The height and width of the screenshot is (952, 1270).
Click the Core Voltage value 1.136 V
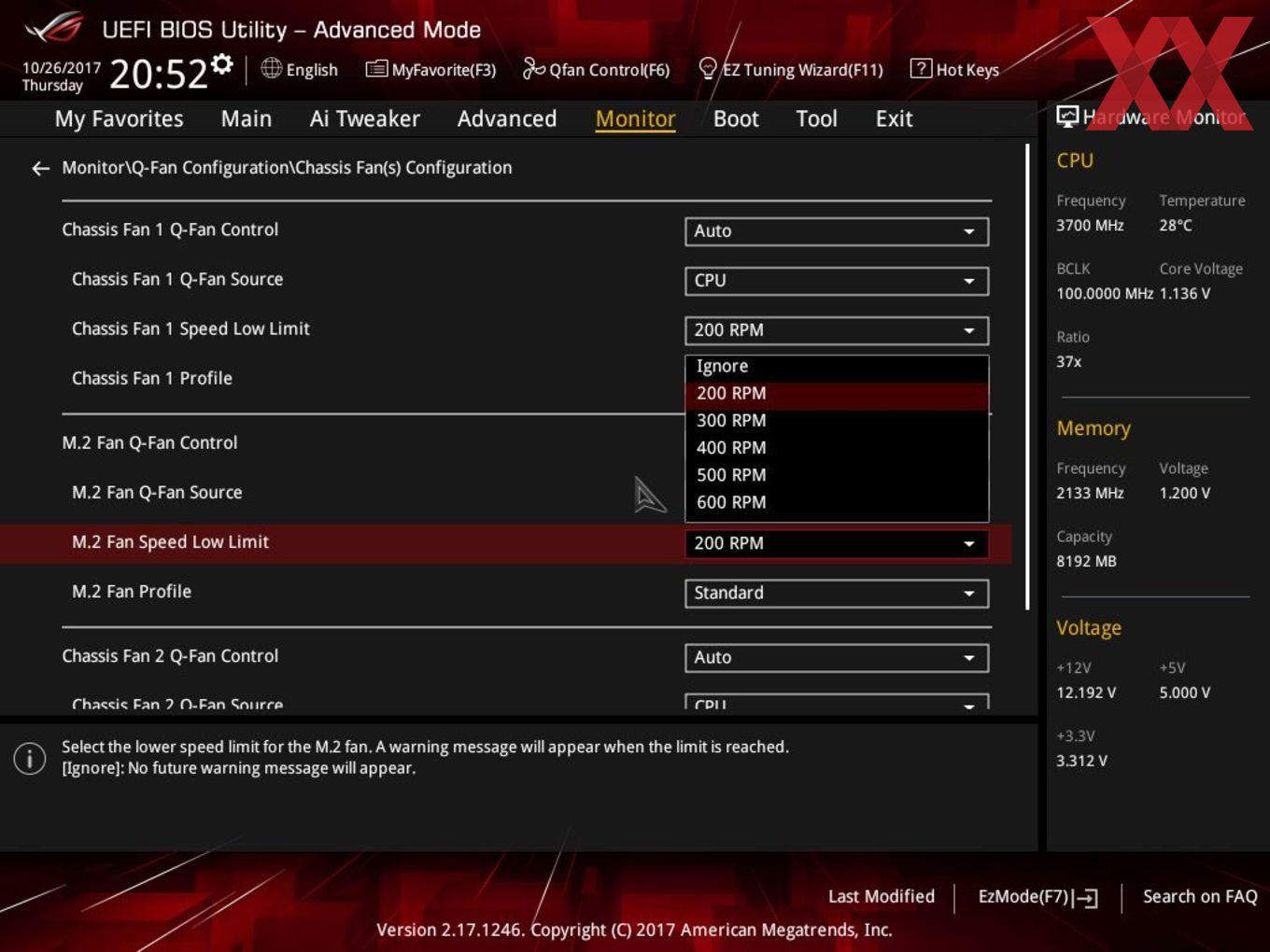point(1185,294)
